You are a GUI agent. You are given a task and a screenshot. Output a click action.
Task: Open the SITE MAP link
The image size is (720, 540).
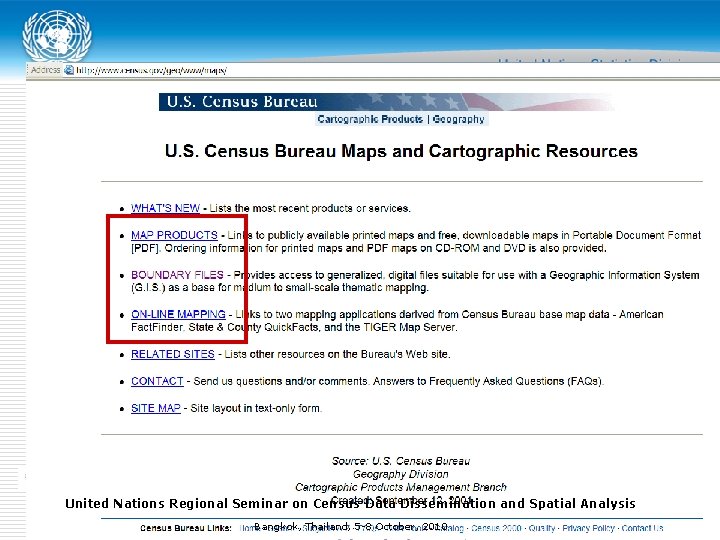pos(156,408)
